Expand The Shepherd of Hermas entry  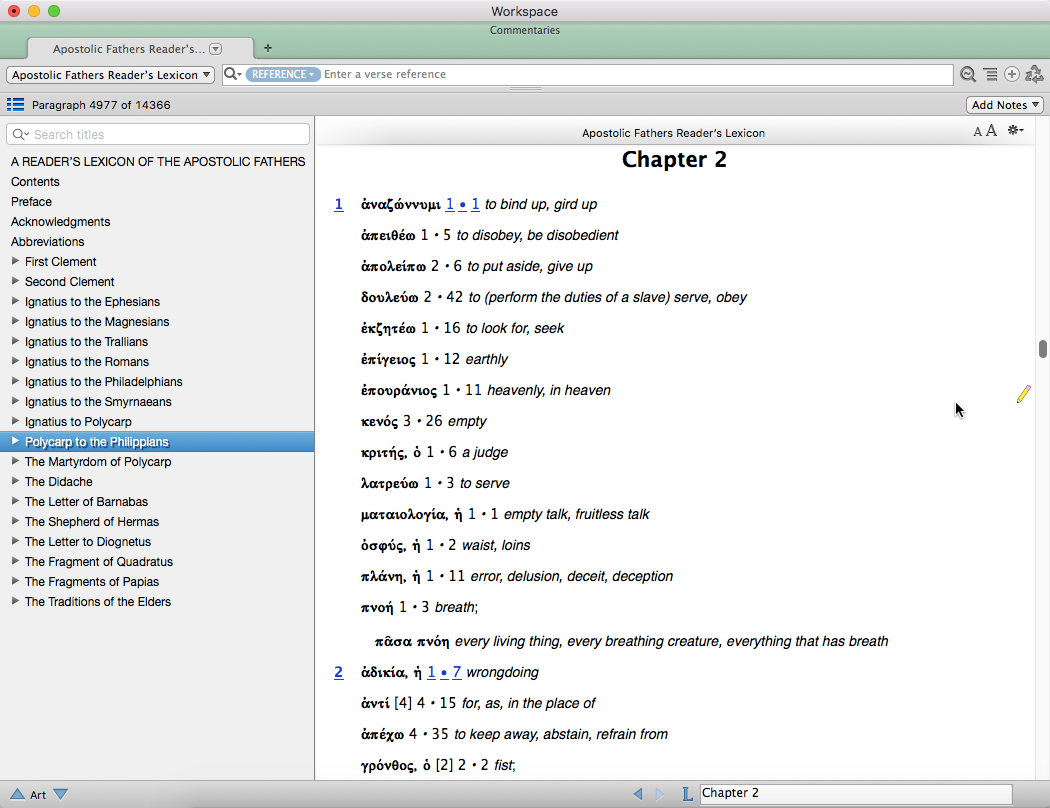pyautogui.click(x=15, y=521)
